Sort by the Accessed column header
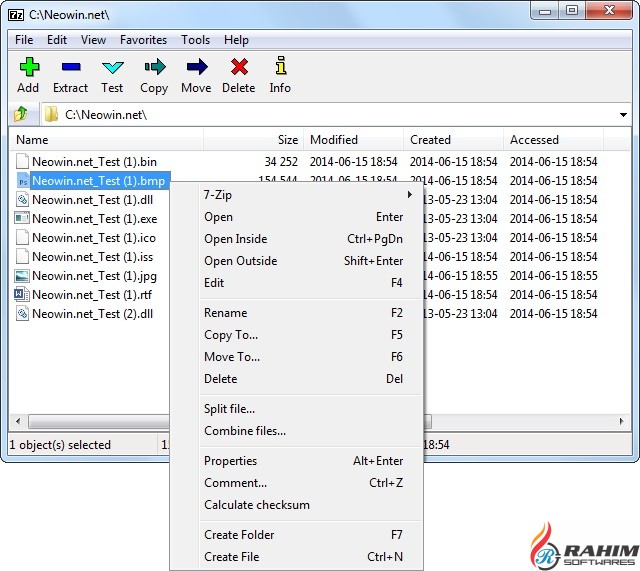This screenshot has width=640, height=571. pyautogui.click(x=534, y=140)
